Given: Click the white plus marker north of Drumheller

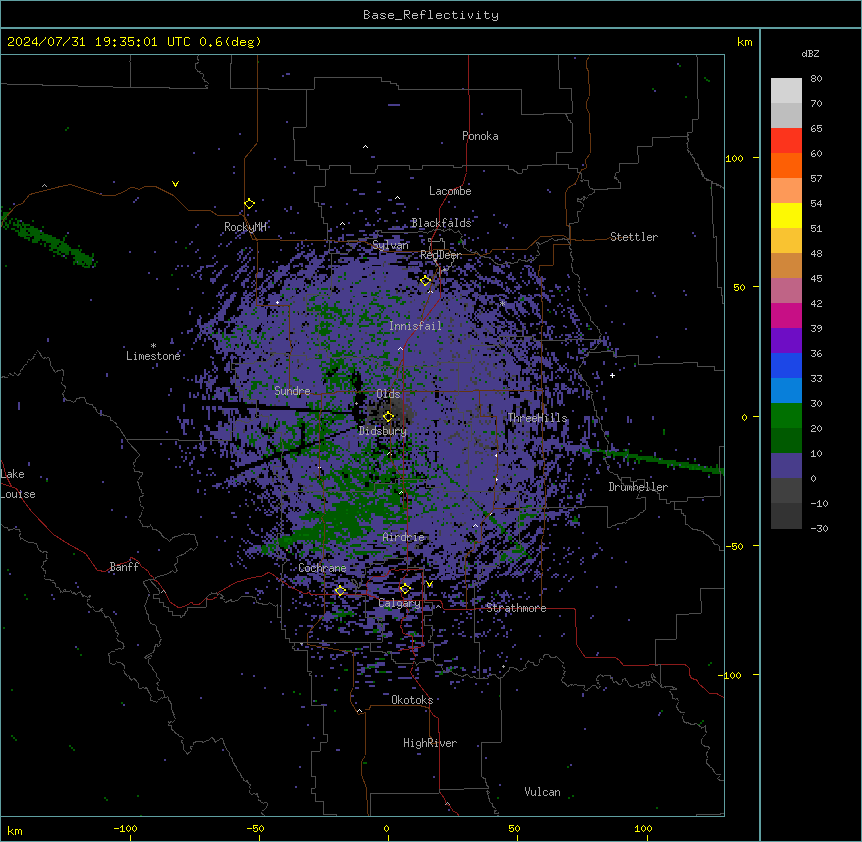Looking at the screenshot, I should point(612,375).
